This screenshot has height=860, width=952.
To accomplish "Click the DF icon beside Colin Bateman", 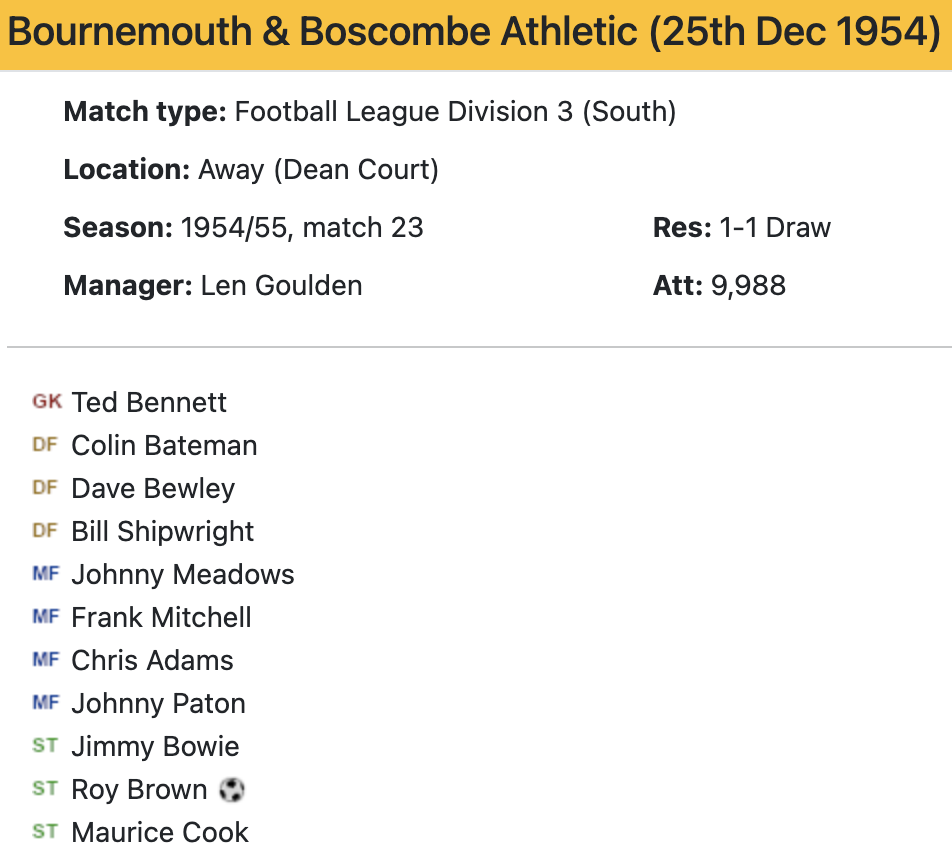I will point(45,445).
